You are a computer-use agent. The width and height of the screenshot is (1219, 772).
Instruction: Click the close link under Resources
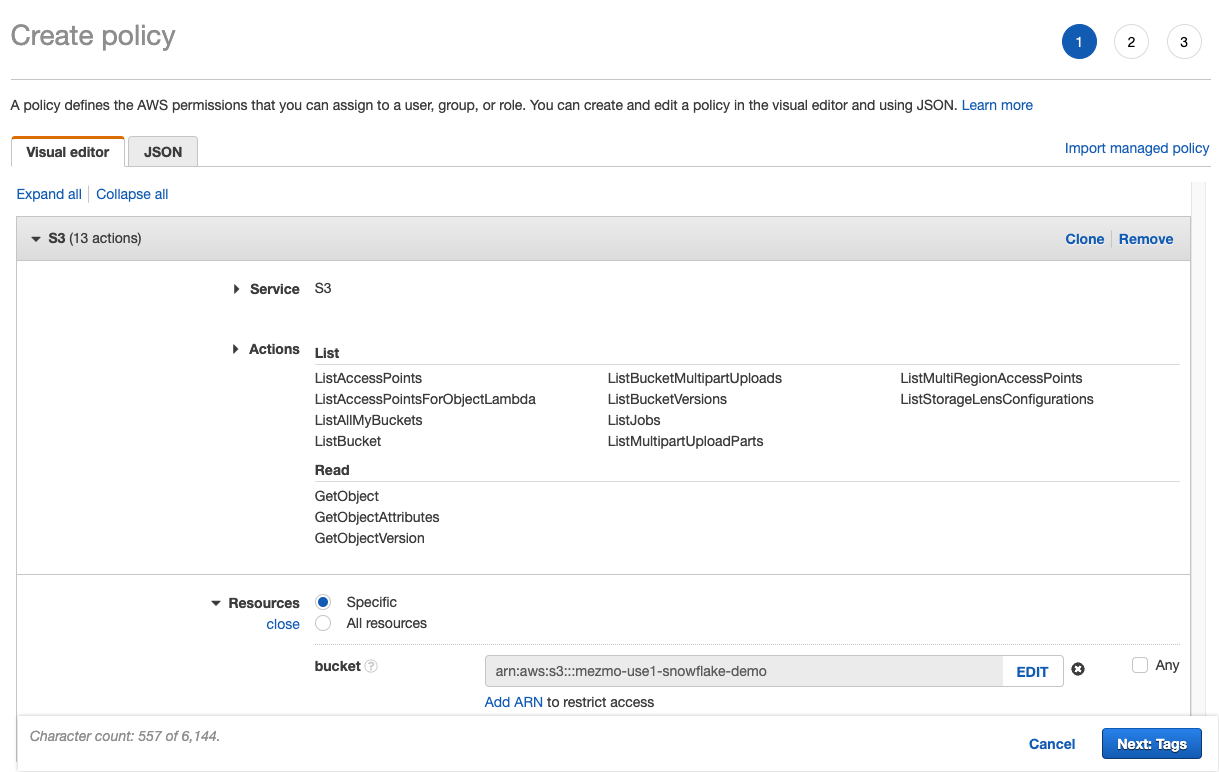283,624
